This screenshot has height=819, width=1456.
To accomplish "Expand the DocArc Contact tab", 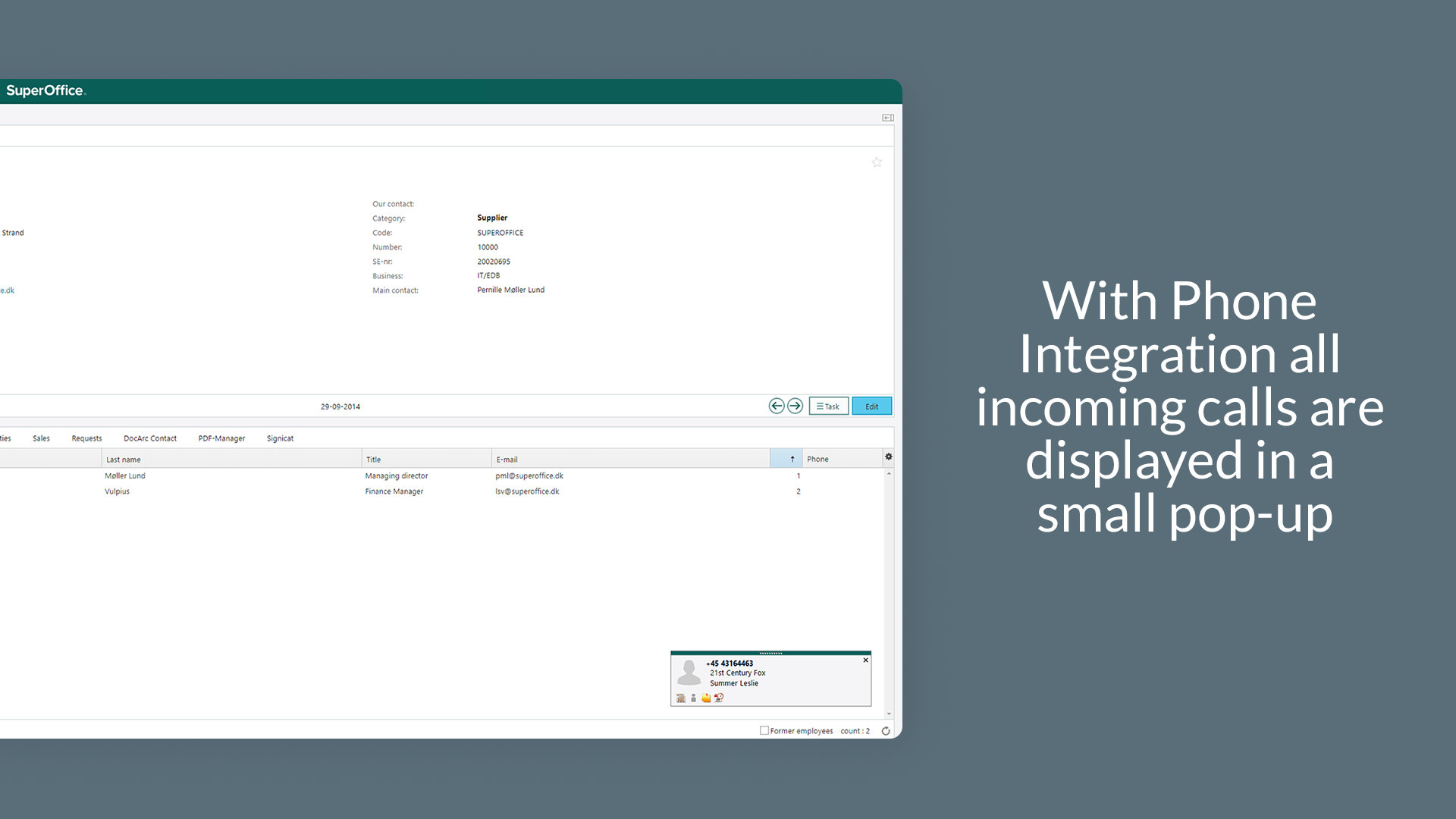I will (x=149, y=438).
